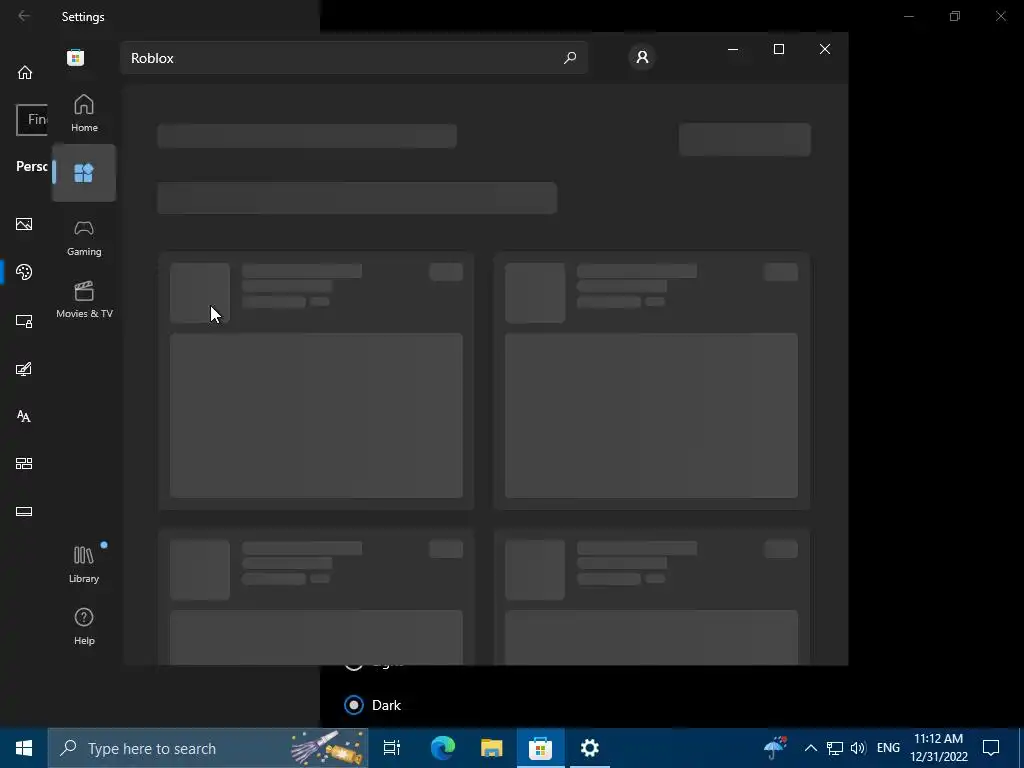Open Help in Microsoft Store
This screenshot has width=1024, height=768.
[x=84, y=626]
